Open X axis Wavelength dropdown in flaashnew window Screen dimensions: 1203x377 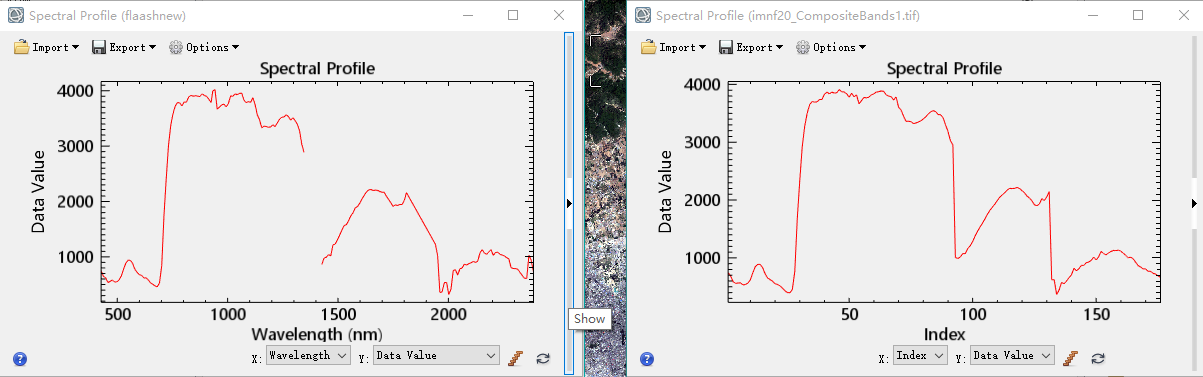tap(308, 355)
